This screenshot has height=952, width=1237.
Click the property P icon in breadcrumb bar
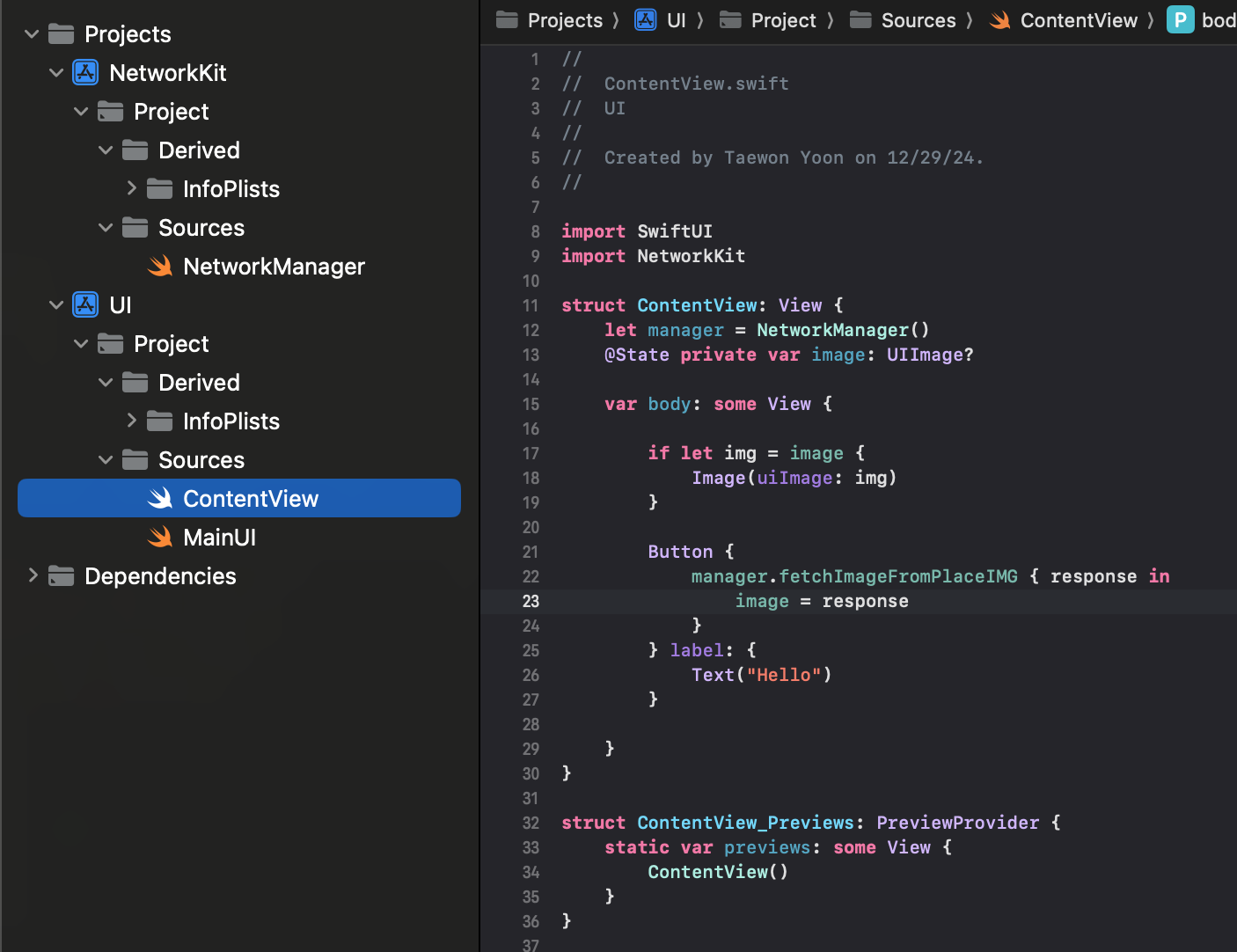pos(1181,20)
